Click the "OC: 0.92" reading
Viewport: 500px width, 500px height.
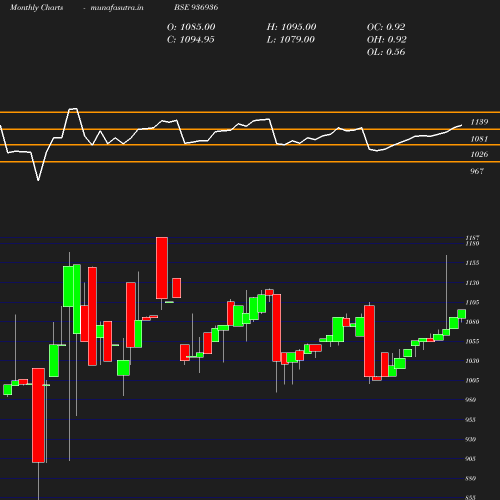[386, 27]
